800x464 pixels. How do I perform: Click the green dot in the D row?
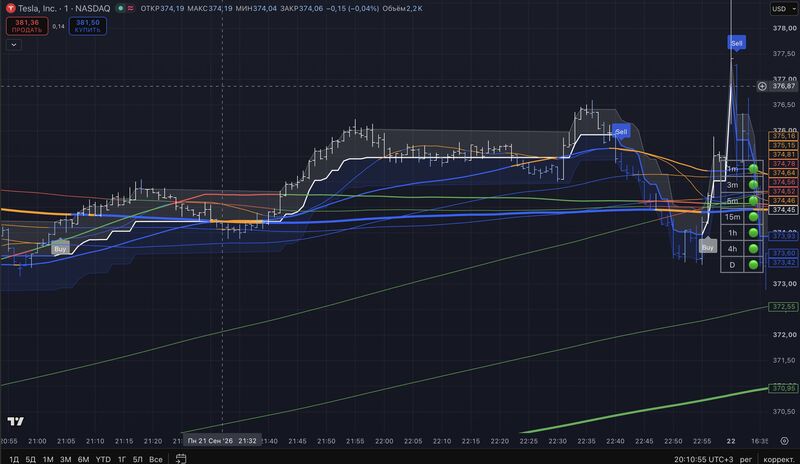[x=753, y=264]
